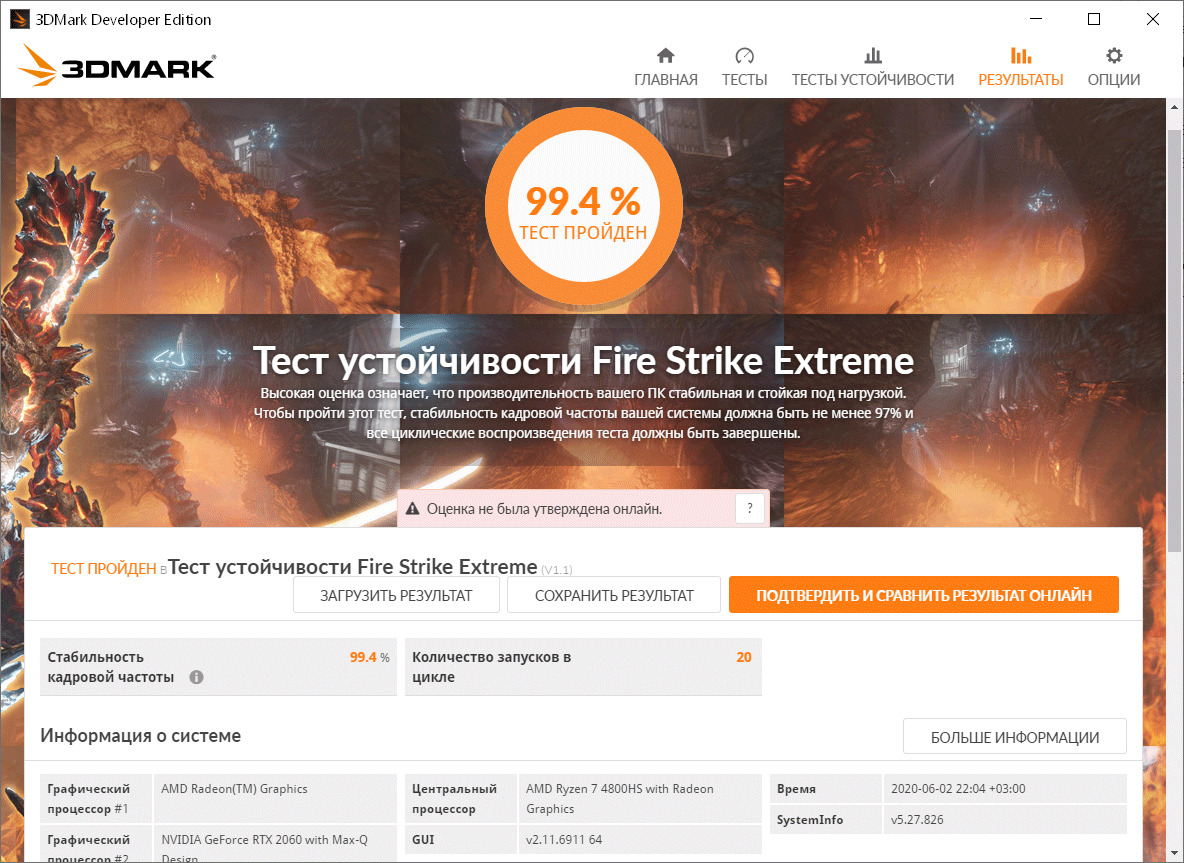The width and height of the screenshot is (1184, 863).
Task: Click the 3DMark logo
Action: pos(117,66)
